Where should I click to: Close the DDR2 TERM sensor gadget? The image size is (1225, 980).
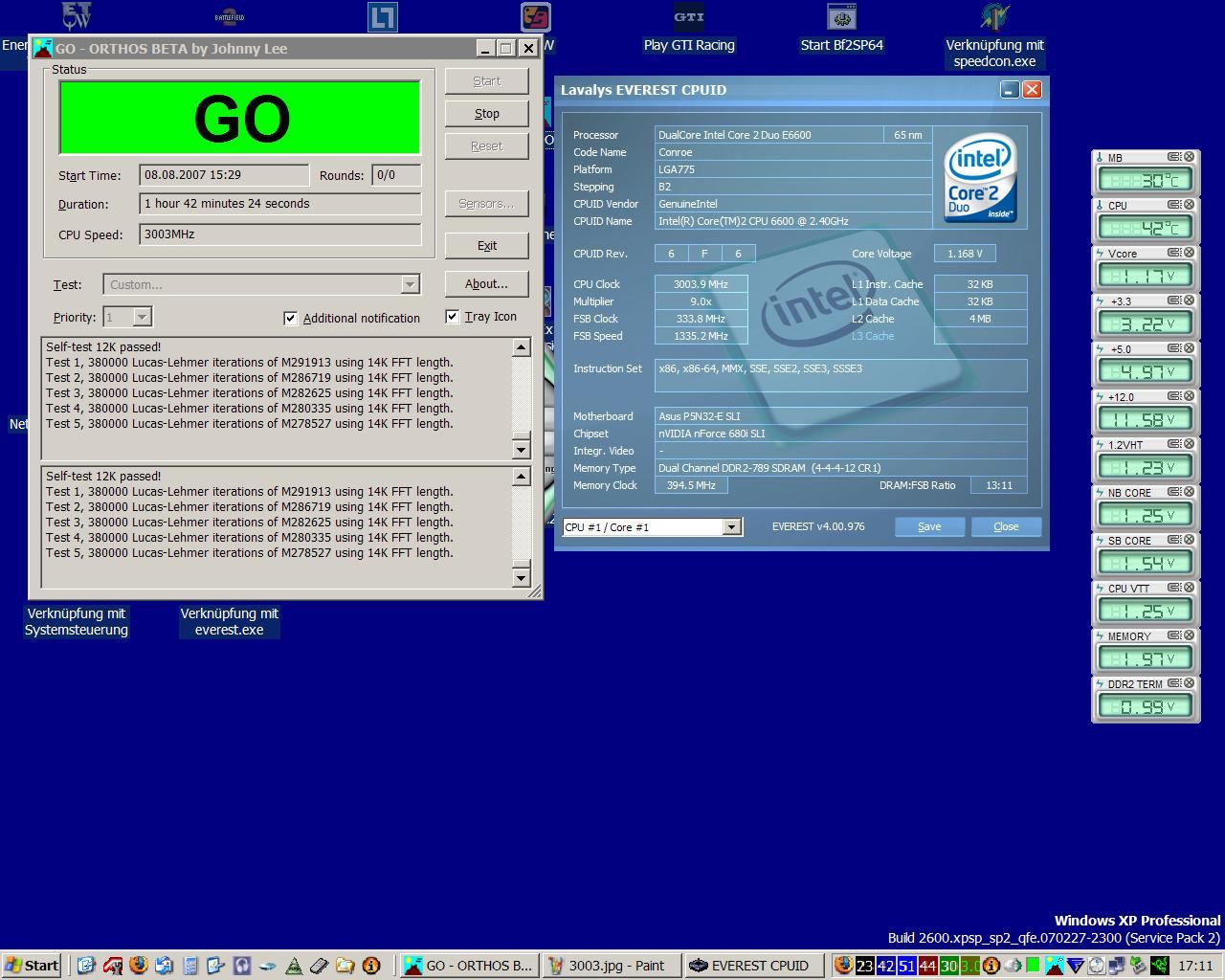click(1189, 683)
